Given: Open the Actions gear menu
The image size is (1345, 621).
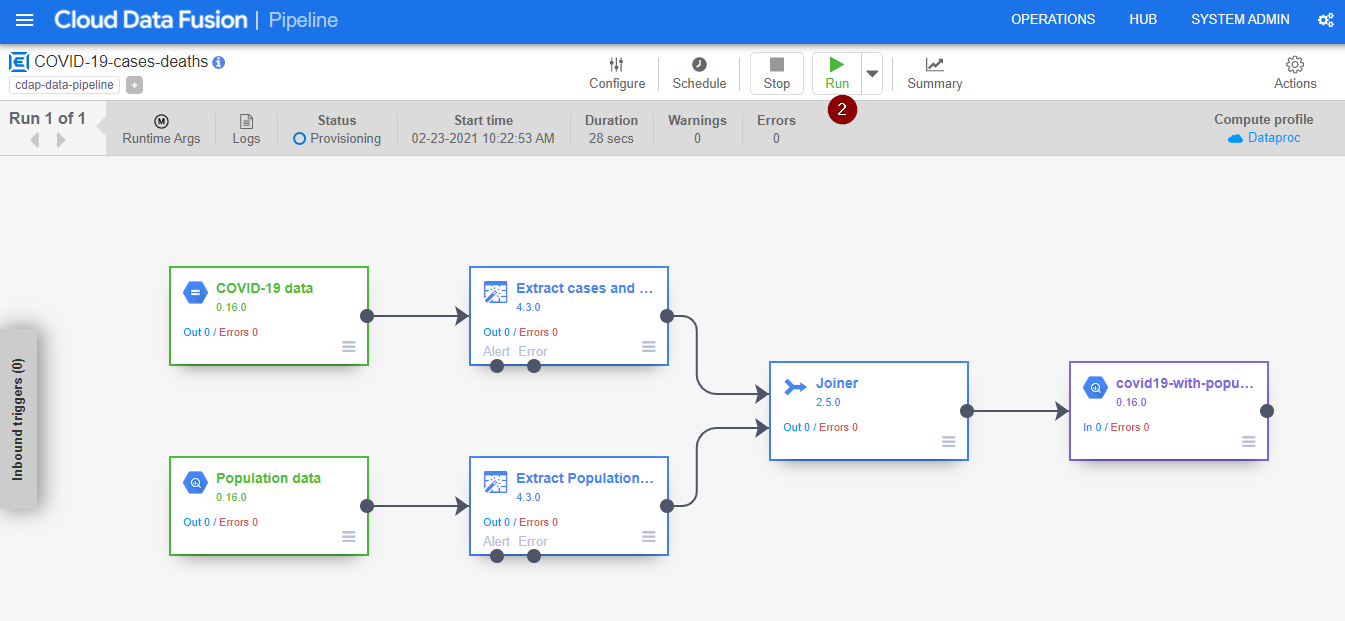Looking at the screenshot, I should pyautogui.click(x=1295, y=73).
